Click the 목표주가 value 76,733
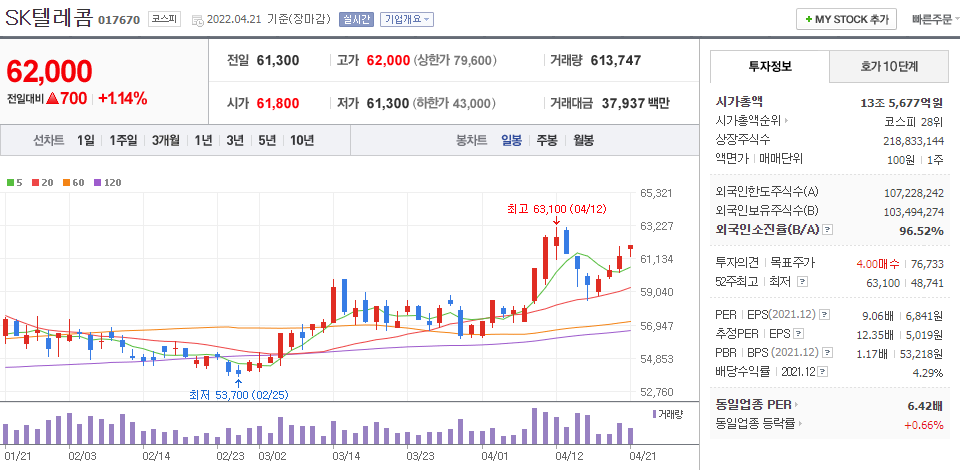This screenshot has height=470, width=964. click(x=925, y=264)
